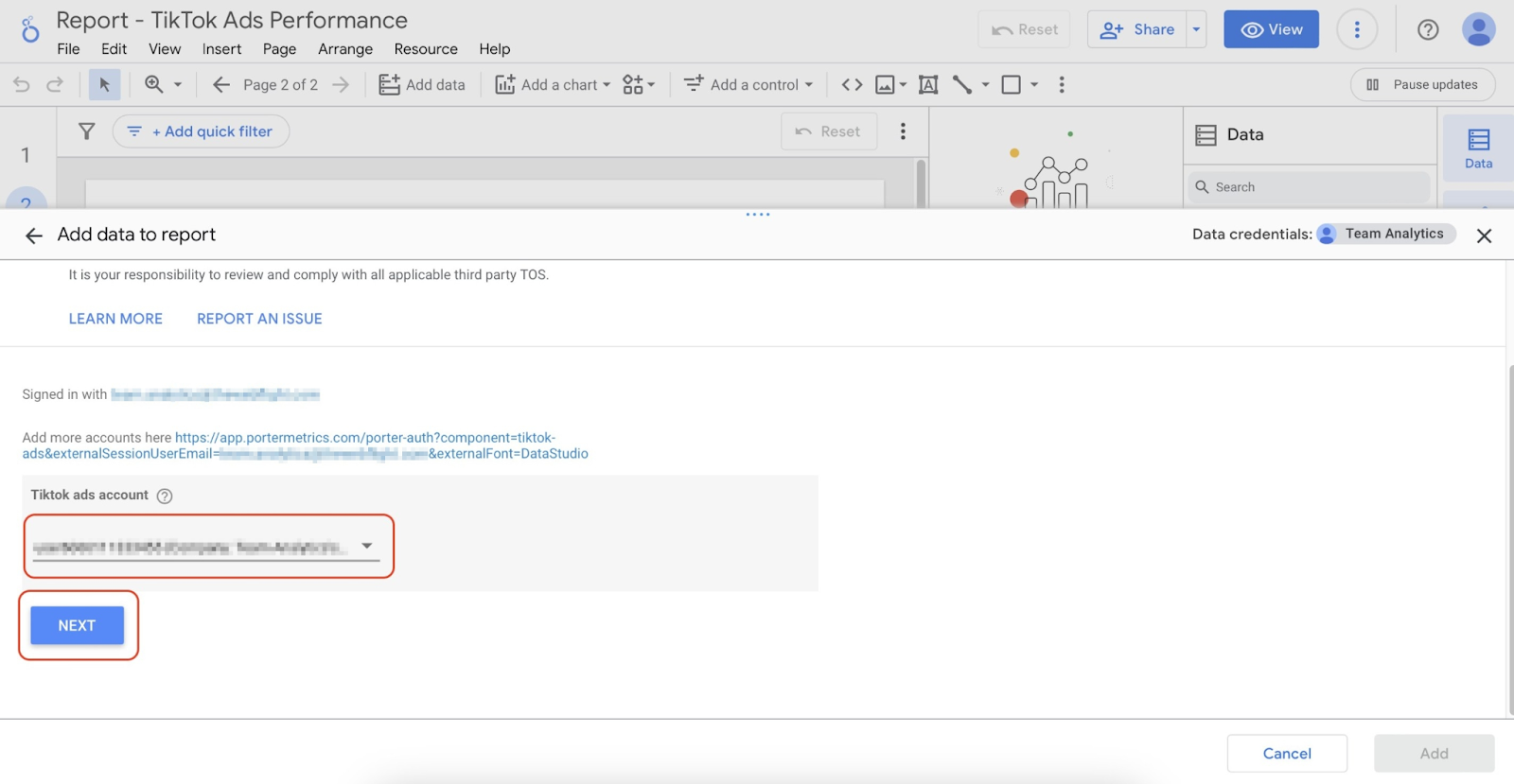Click the Pause updates button
This screenshot has height=784, width=1514.
[x=1422, y=84]
